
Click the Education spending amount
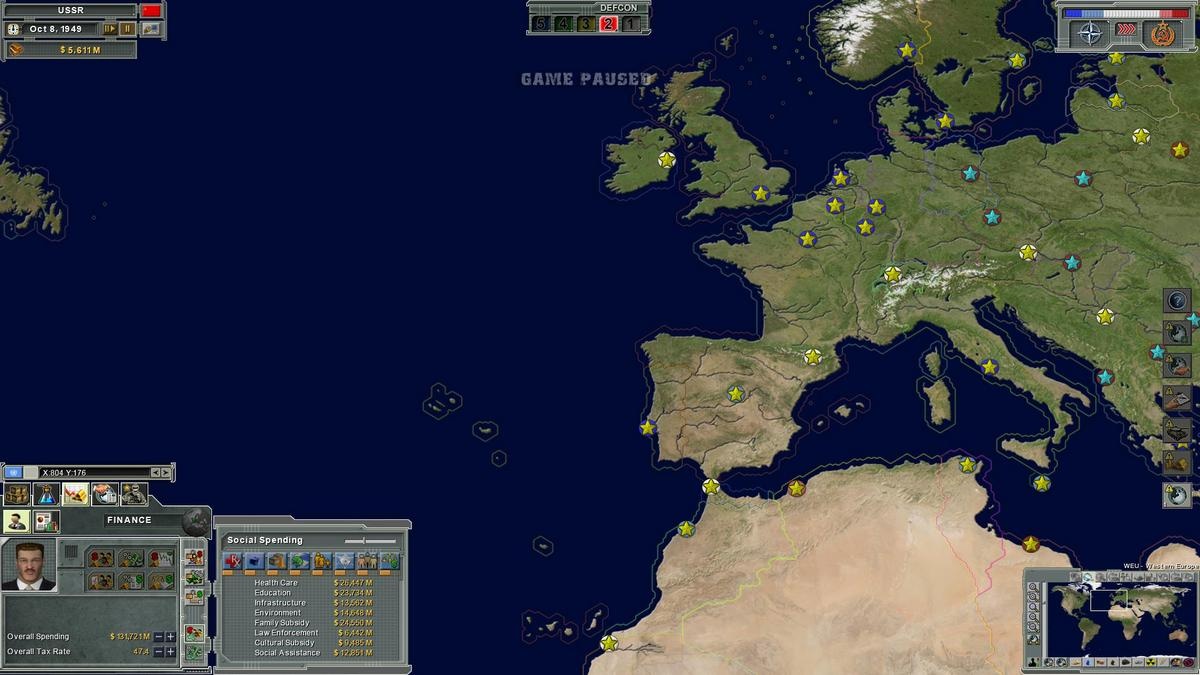[353, 593]
